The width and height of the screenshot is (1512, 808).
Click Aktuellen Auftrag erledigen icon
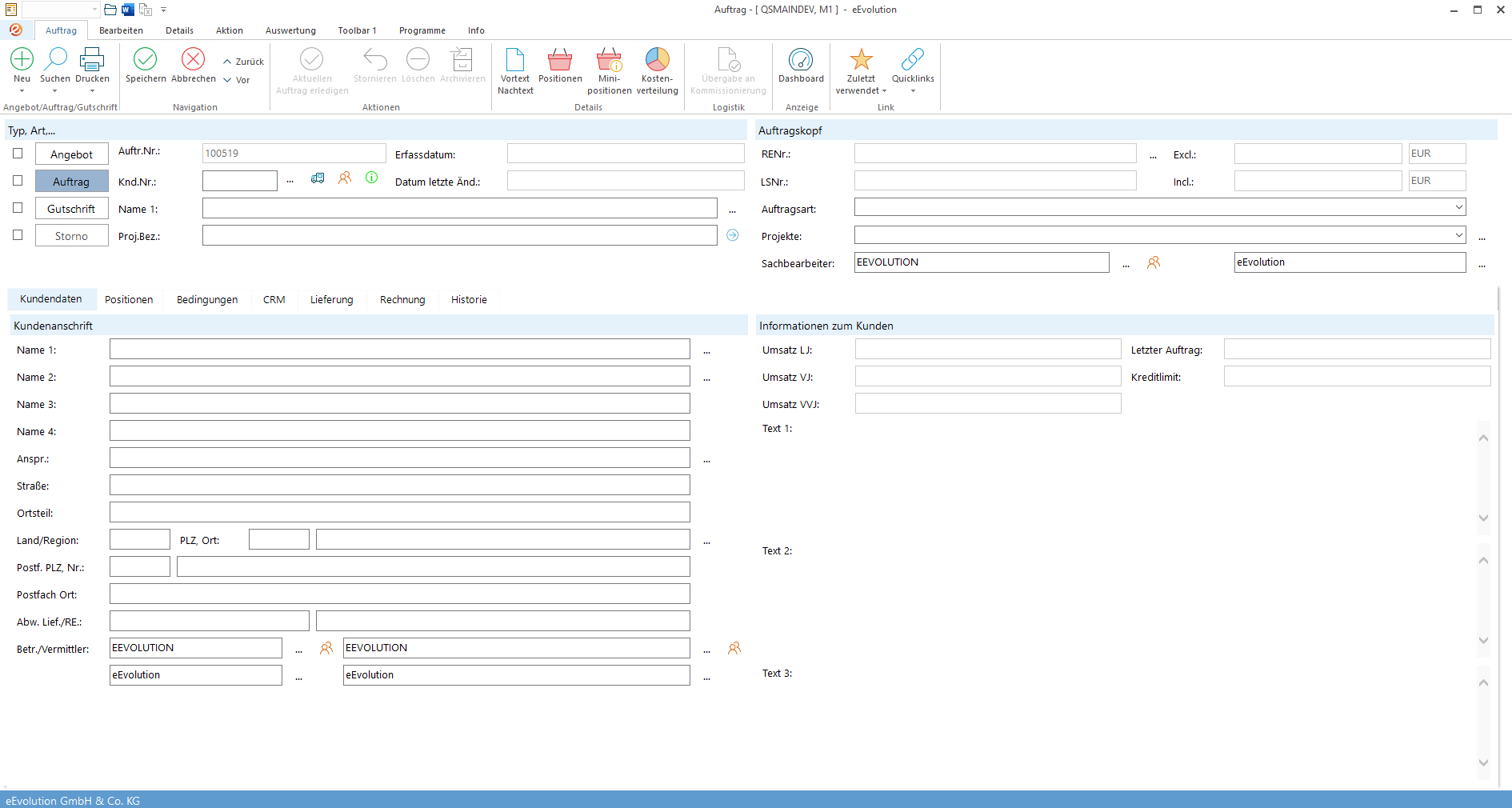312,59
